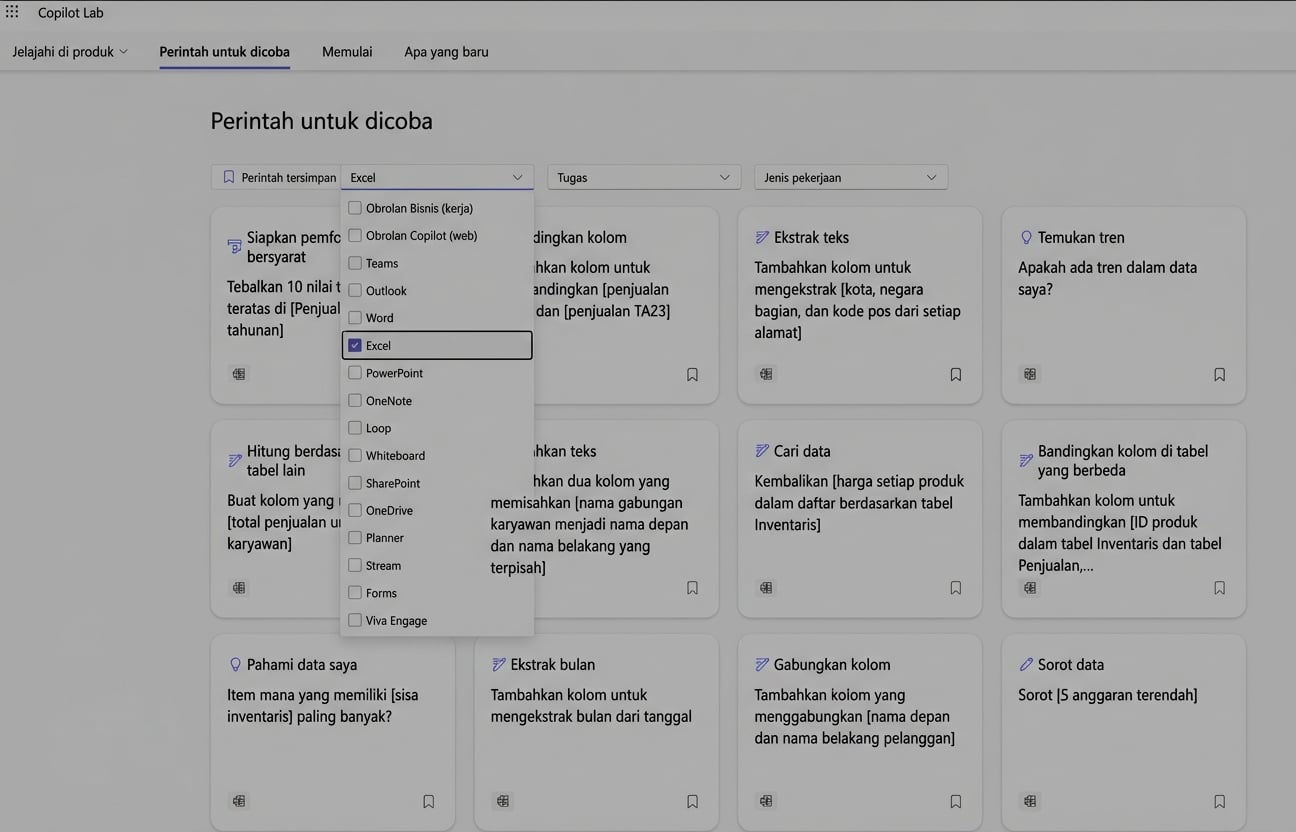The height and width of the screenshot is (832, 1296).
Task: Open the "Tugas" dropdown
Action: point(643,176)
